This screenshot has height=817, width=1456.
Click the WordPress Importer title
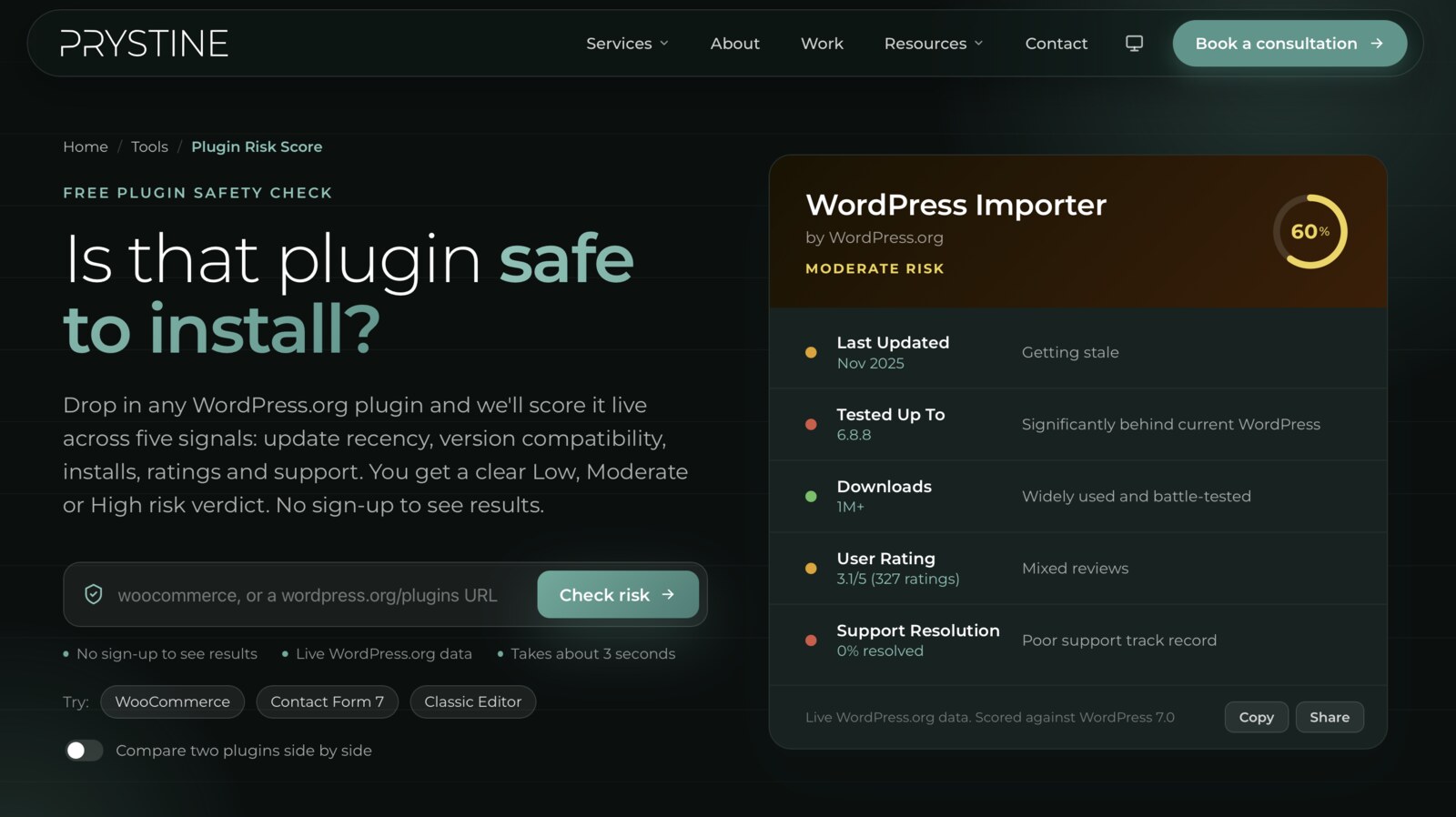point(955,205)
